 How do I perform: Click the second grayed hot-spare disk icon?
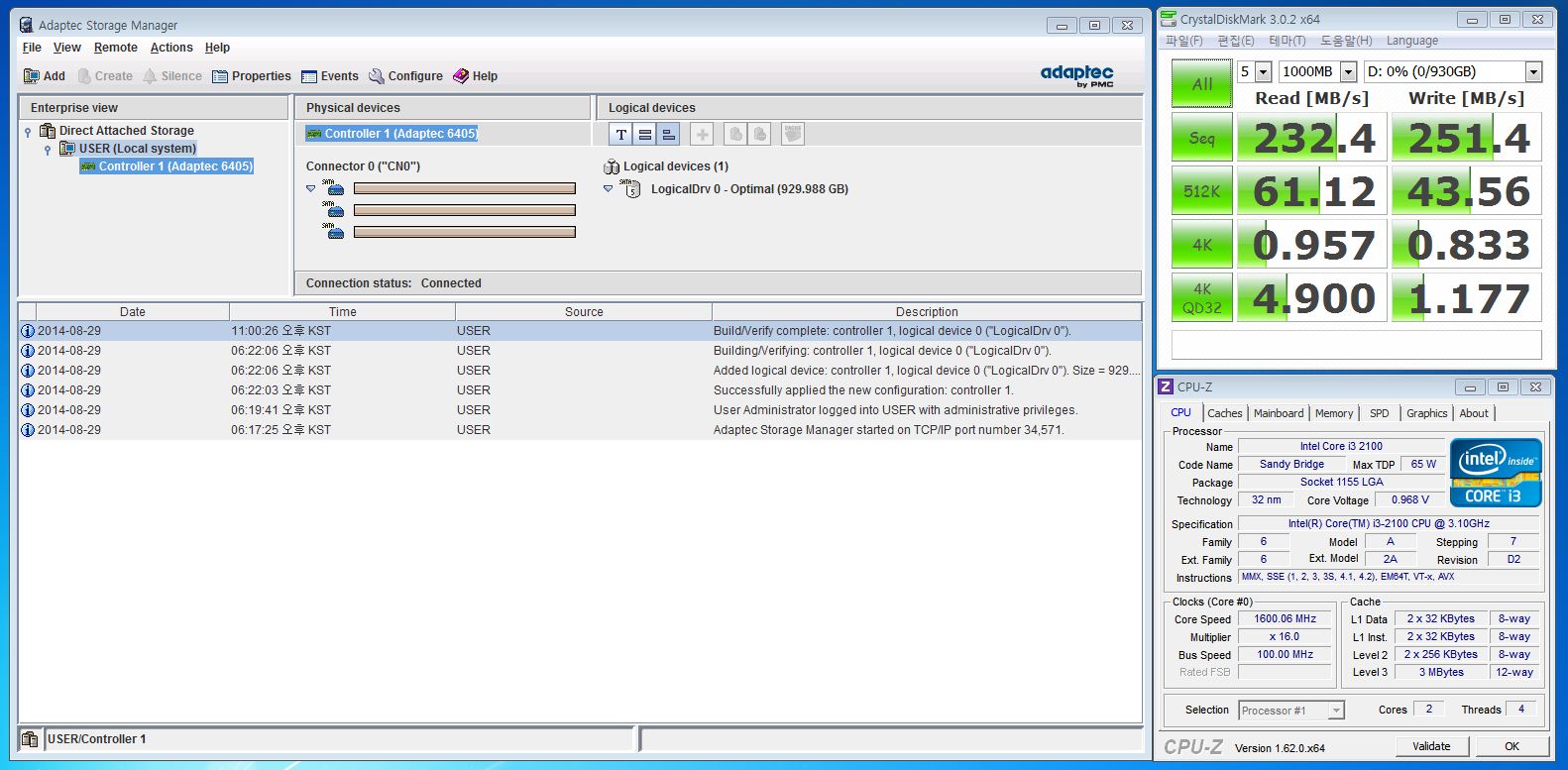(759, 134)
